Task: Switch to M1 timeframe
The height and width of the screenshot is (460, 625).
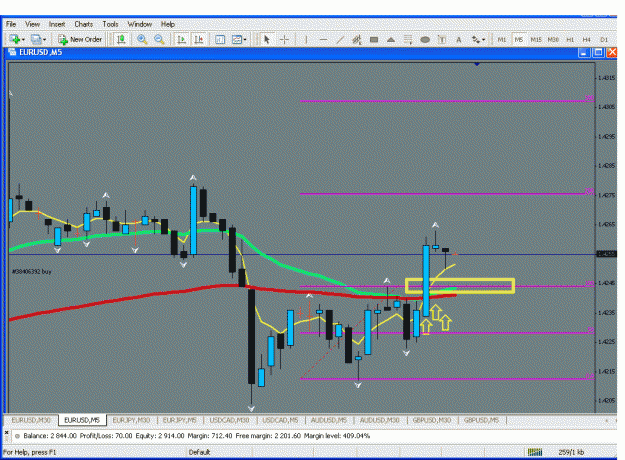Action: tap(502, 39)
